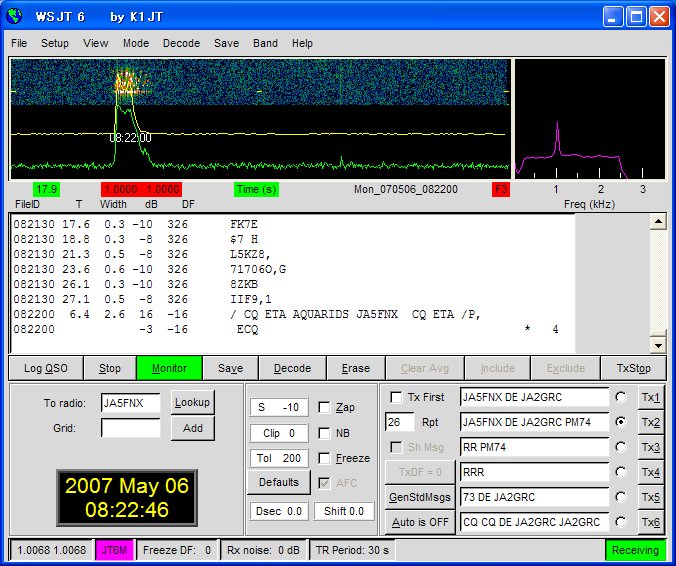Click the Save button in button row
676x566 pixels.
[x=230, y=368]
